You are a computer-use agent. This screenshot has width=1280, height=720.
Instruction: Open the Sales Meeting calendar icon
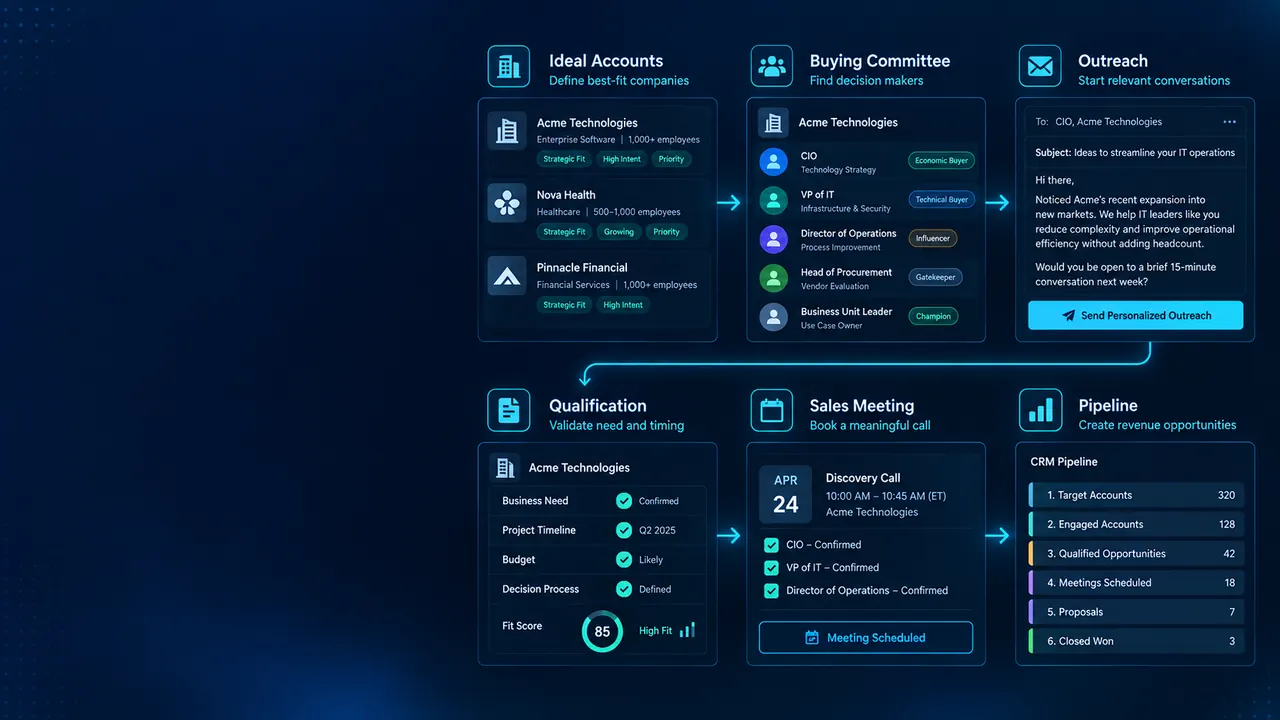pos(771,410)
